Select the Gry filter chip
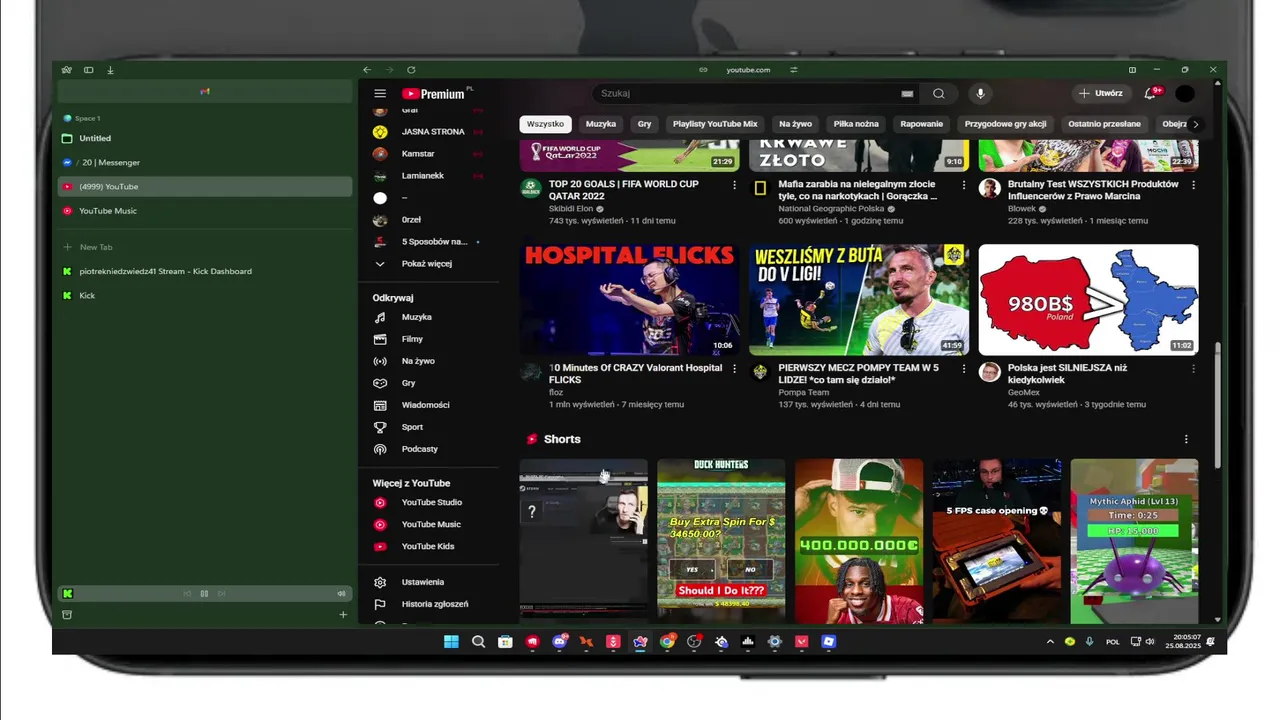This screenshot has height=720, width=1280. (x=644, y=124)
